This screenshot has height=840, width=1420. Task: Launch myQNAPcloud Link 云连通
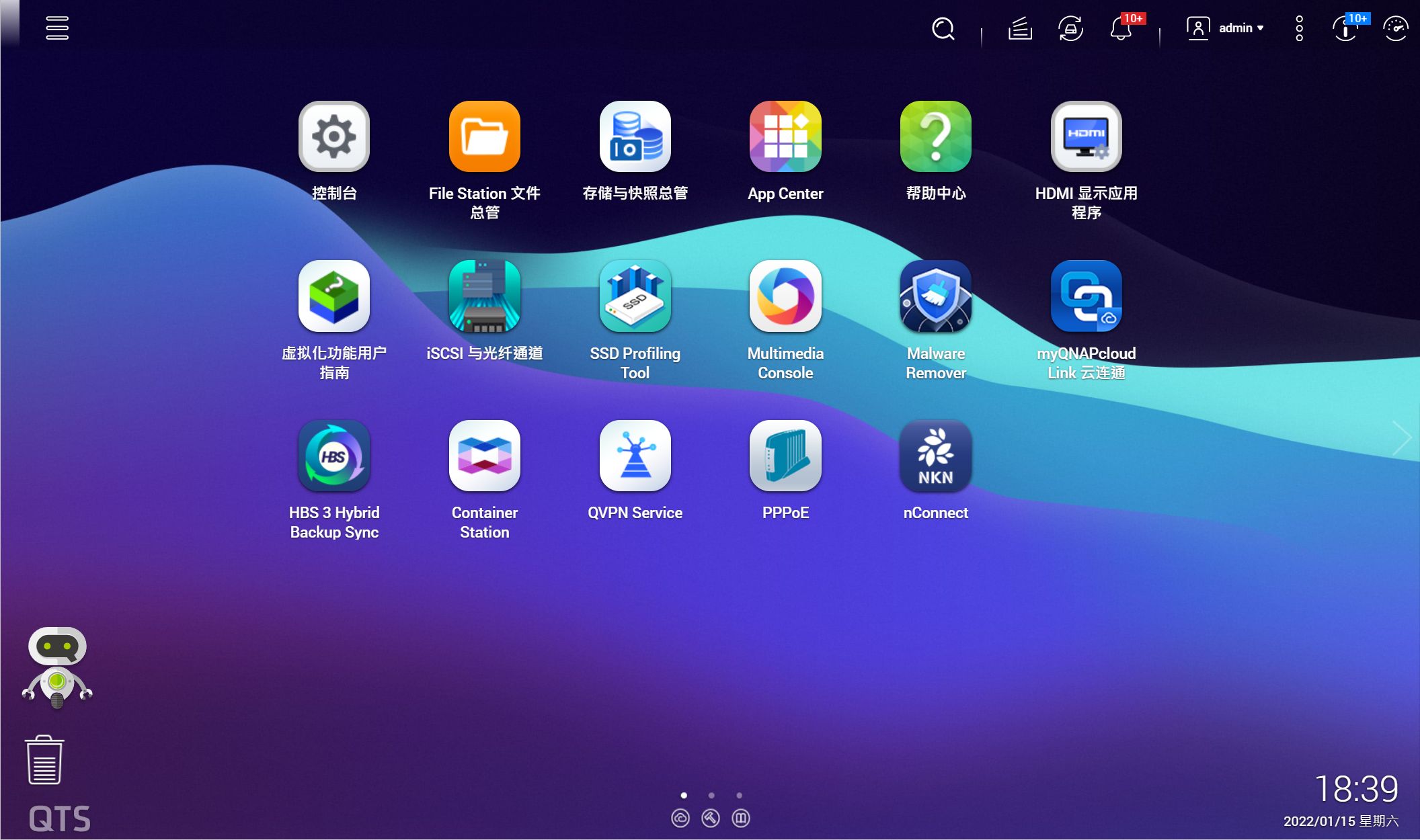point(1087,296)
